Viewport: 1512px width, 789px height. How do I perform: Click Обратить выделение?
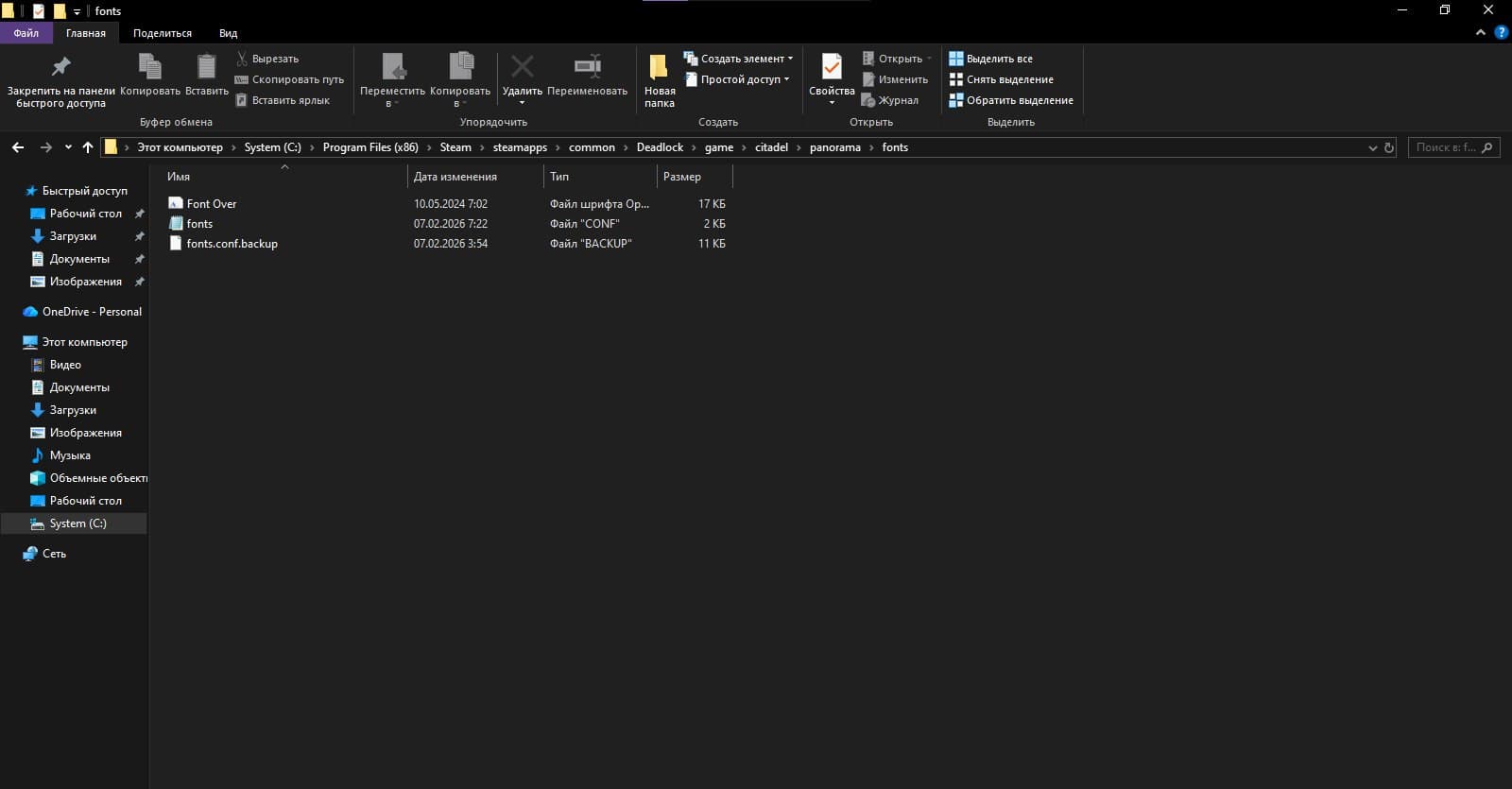tap(1011, 100)
